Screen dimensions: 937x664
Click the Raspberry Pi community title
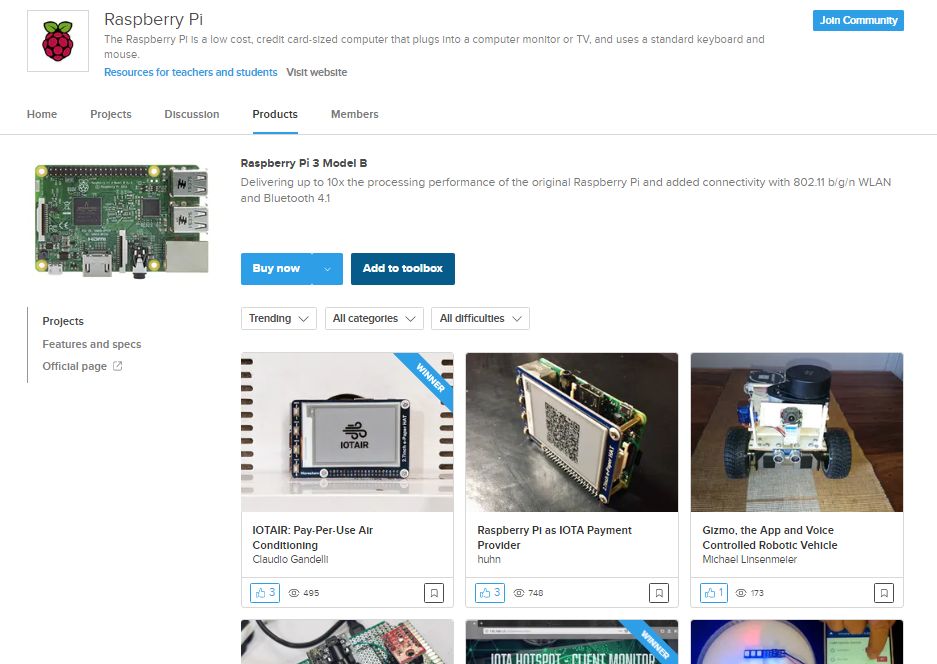tap(154, 19)
